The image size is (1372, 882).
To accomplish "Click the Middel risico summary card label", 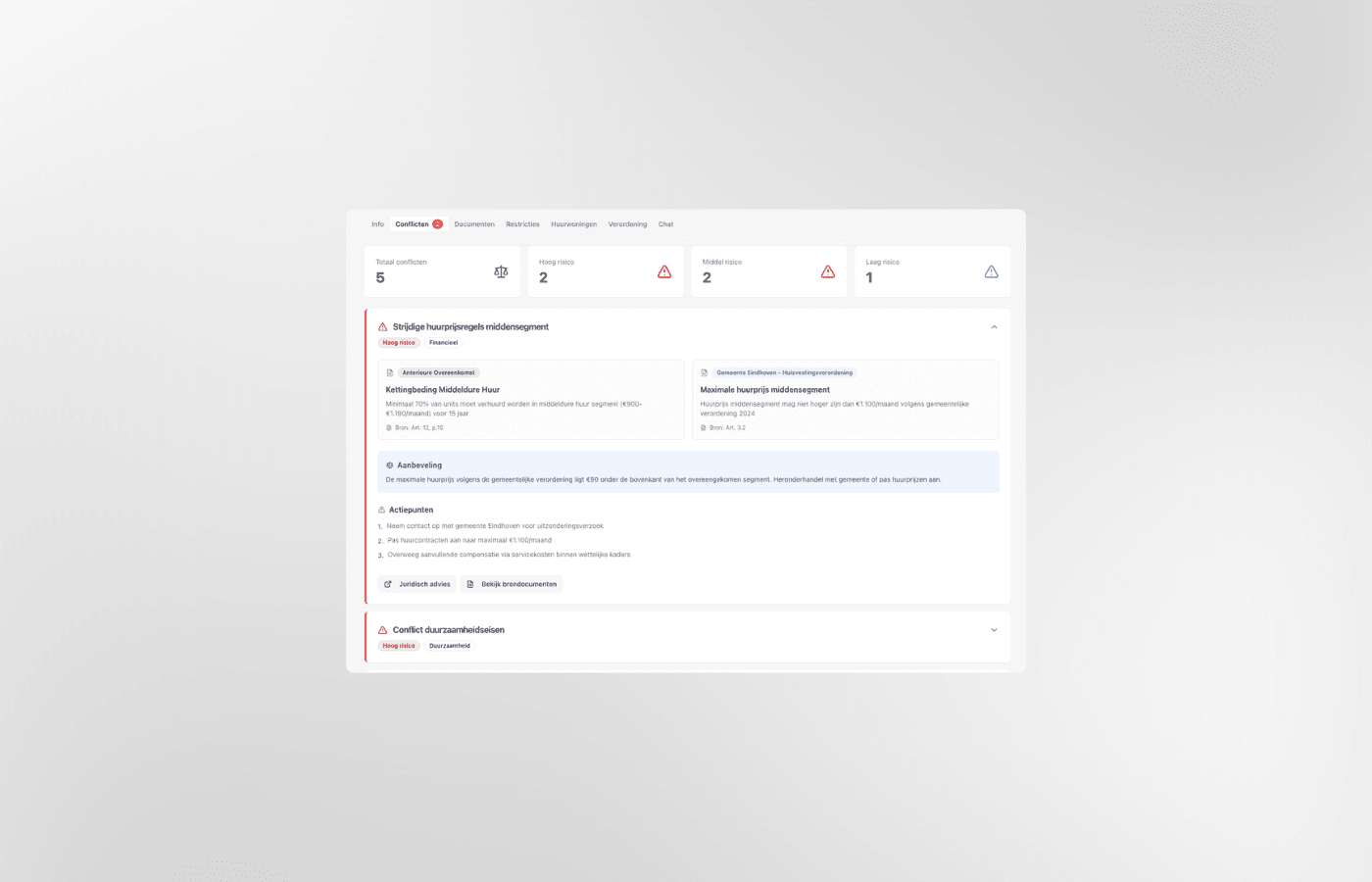I will (x=722, y=263).
